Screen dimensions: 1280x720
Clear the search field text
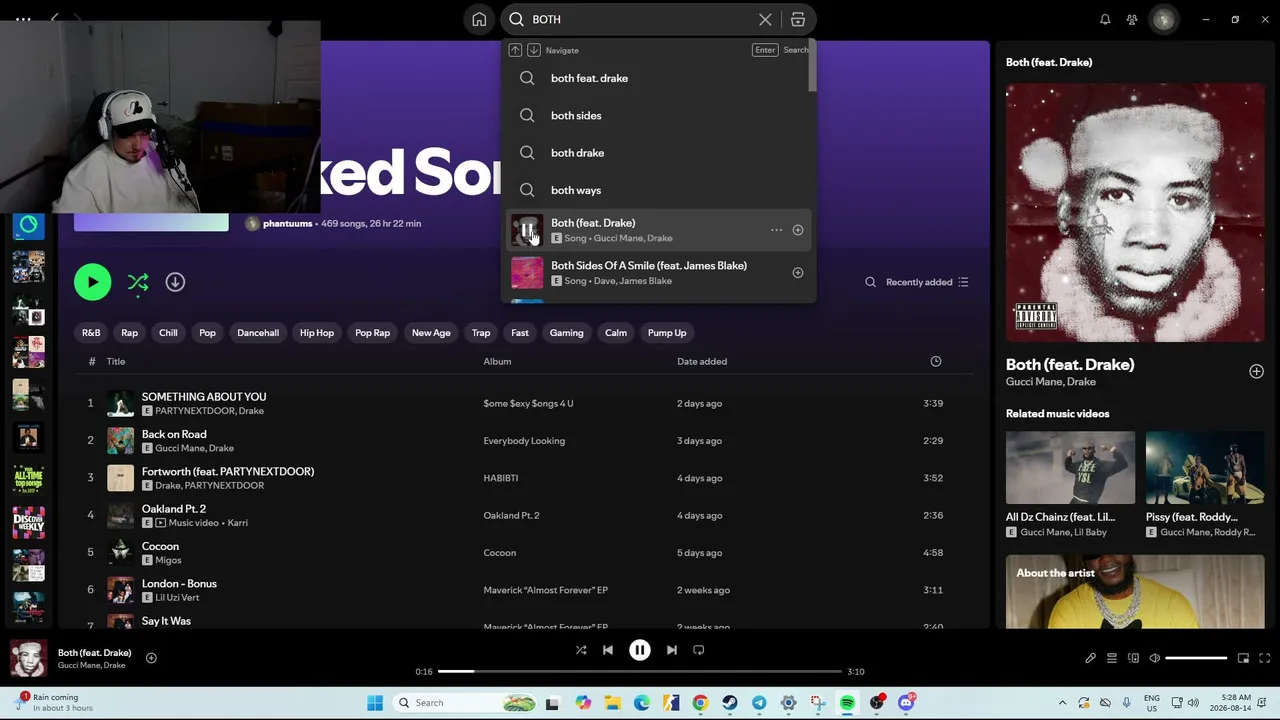coord(765,19)
